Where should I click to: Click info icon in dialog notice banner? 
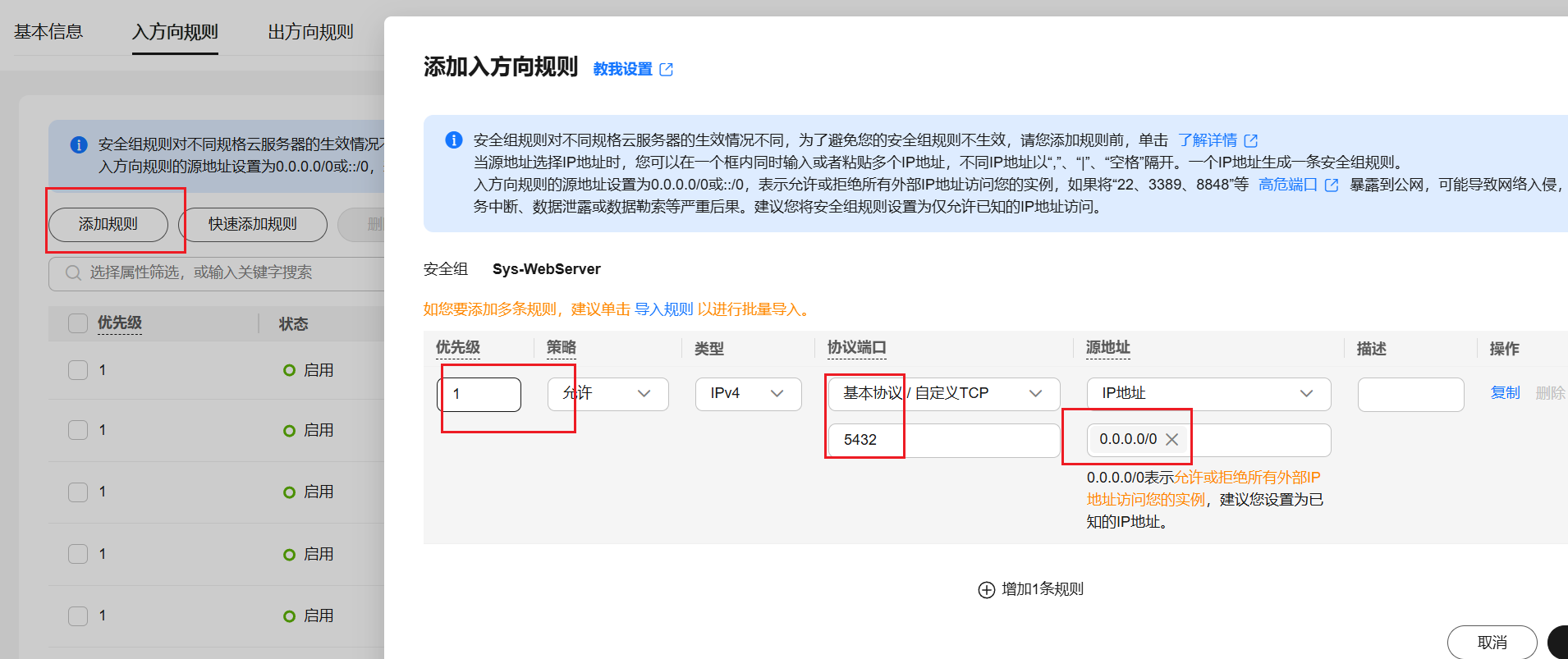[x=453, y=140]
